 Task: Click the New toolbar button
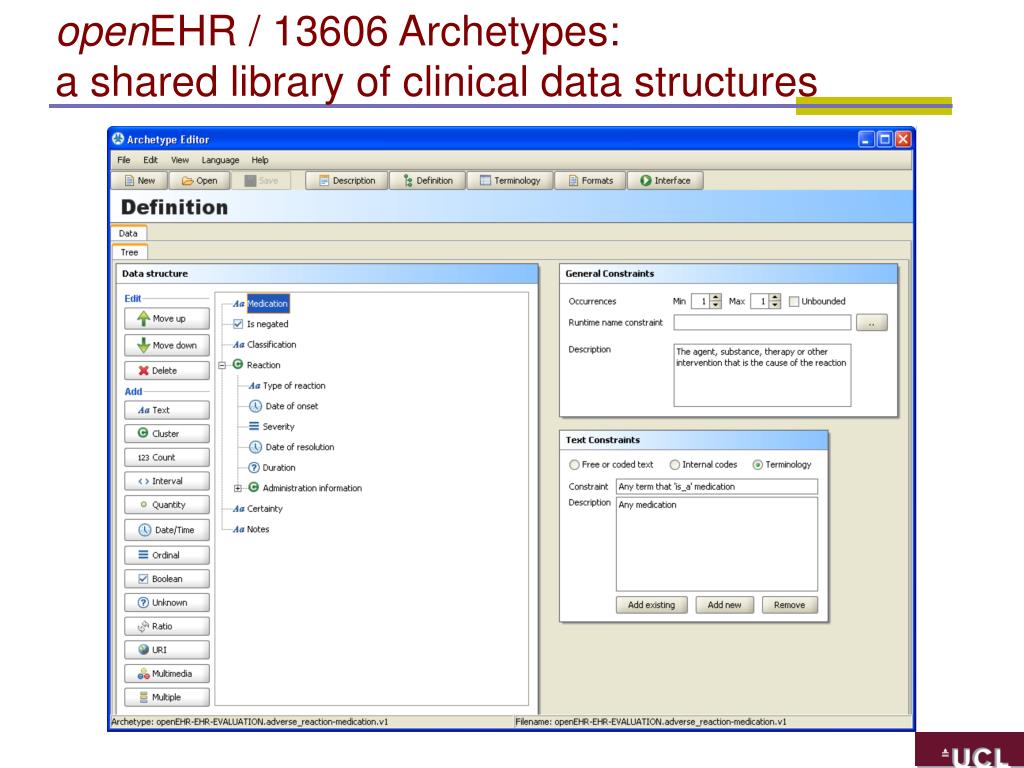pyautogui.click(x=140, y=181)
